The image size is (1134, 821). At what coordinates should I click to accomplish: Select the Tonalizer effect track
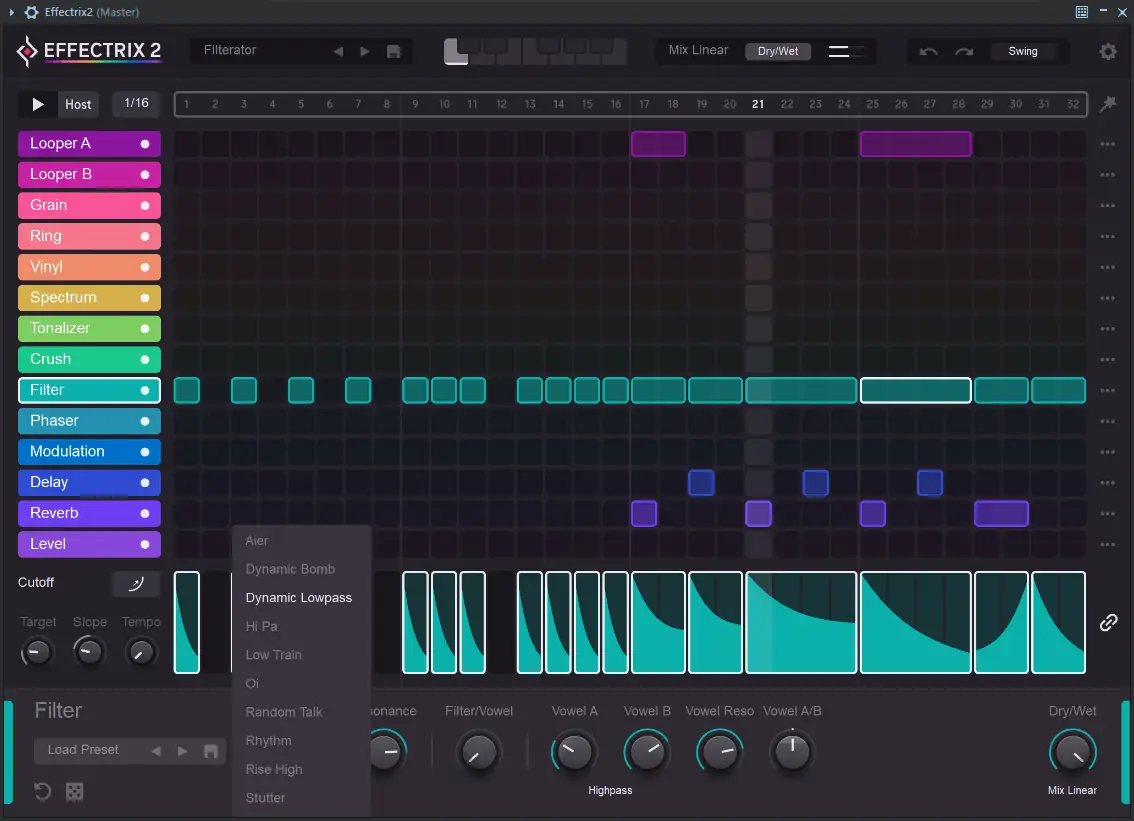tap(89, 328)
